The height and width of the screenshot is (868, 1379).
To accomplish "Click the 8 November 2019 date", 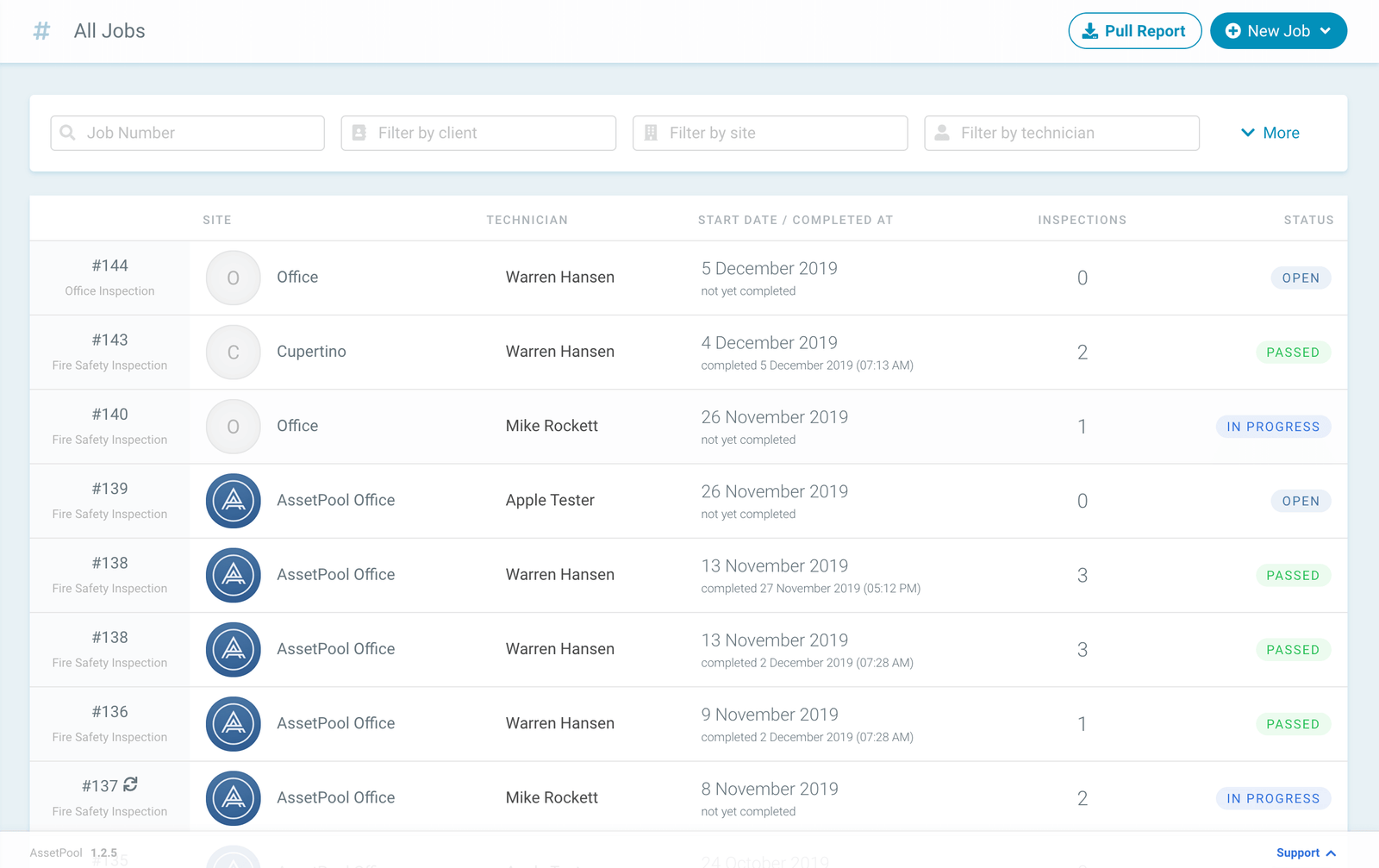I will [x=770, y=789].
